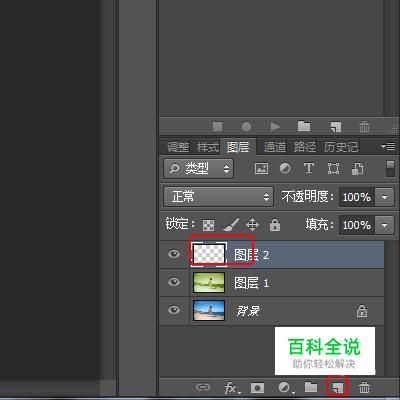
Task: Select the 图层 2 layer name
Action: pyautogui.click(x=251, y=255)
